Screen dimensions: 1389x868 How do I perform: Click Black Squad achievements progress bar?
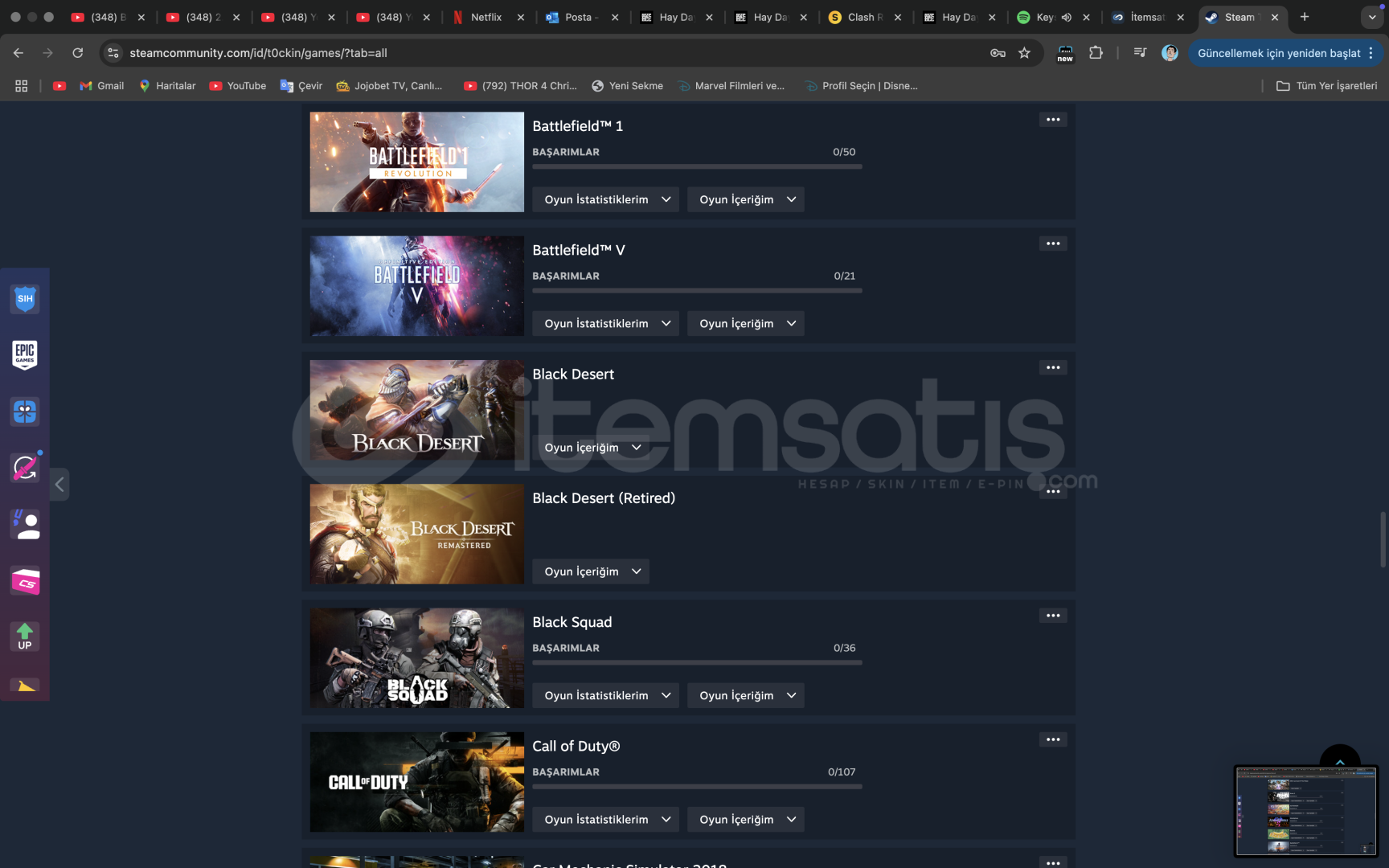697,662
